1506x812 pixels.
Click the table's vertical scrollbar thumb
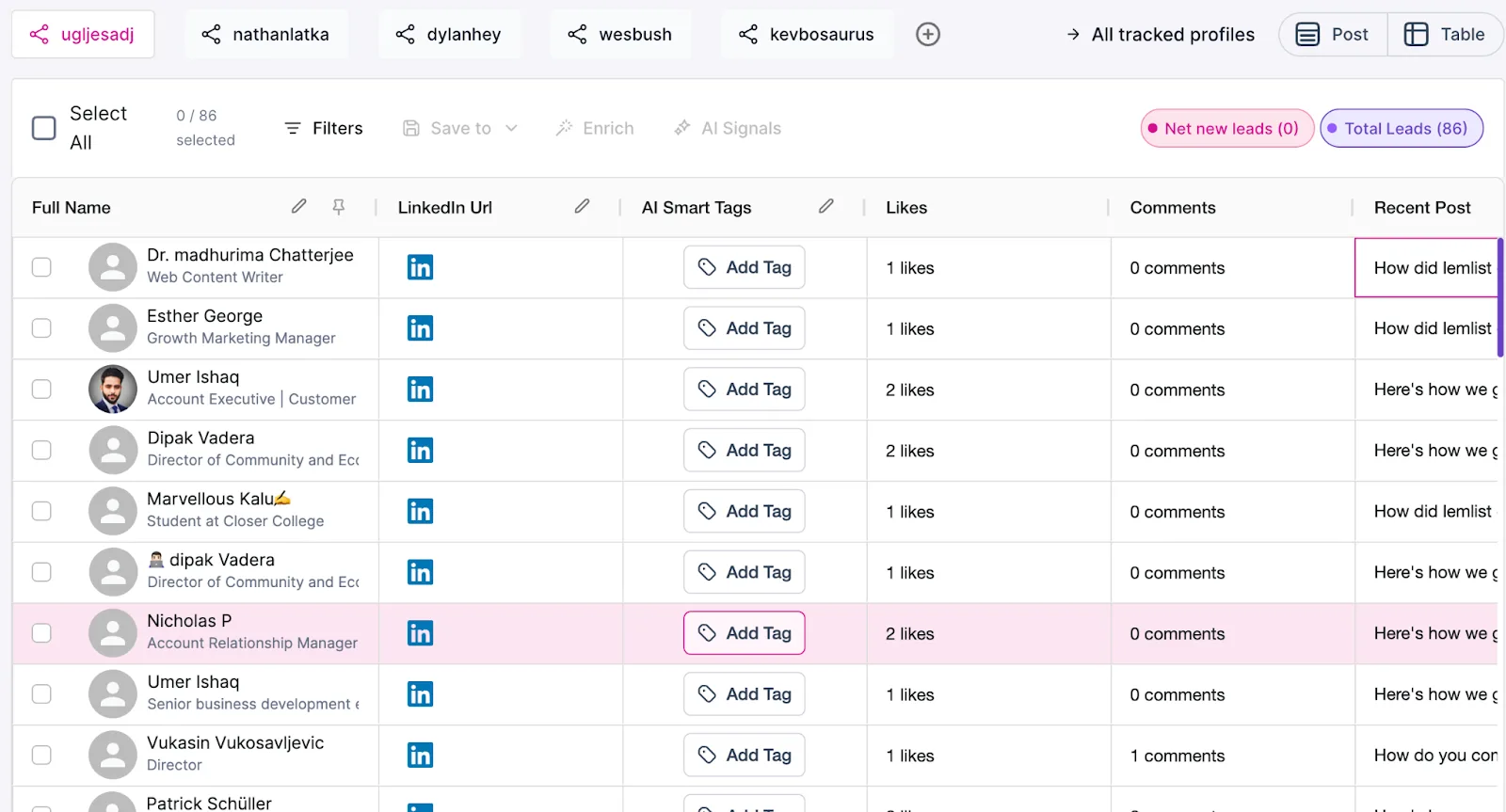click(1500, 297)
